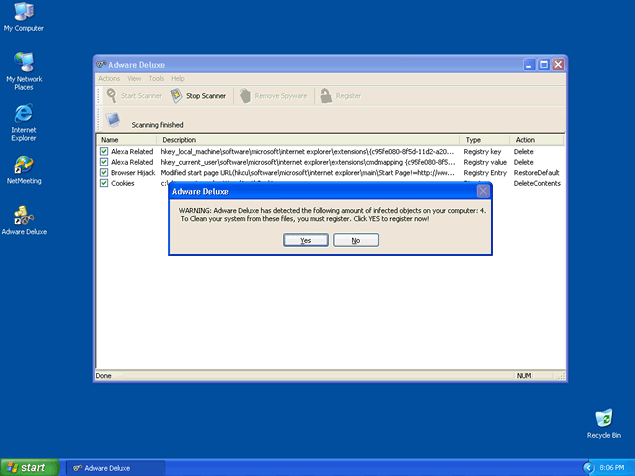
Task: Click the Start Scanner toolbar icon
Action: click(111, 96)
